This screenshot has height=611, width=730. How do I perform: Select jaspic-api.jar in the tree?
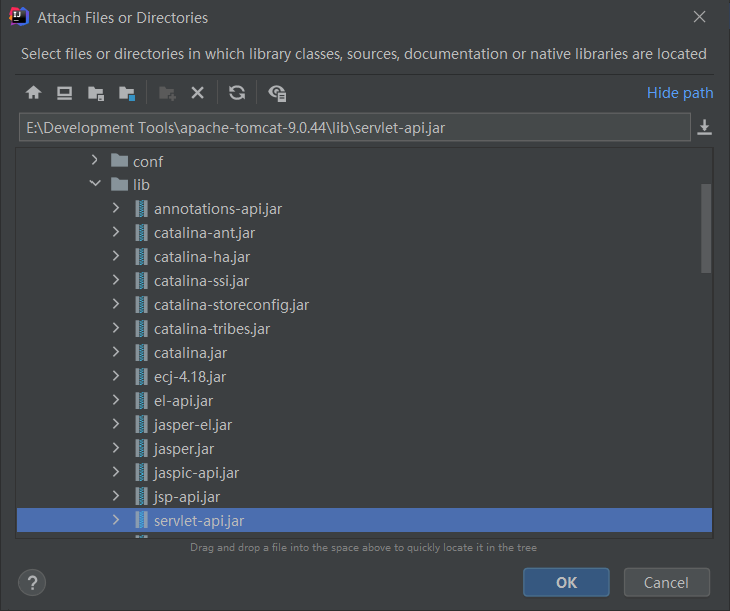point(196,473)
